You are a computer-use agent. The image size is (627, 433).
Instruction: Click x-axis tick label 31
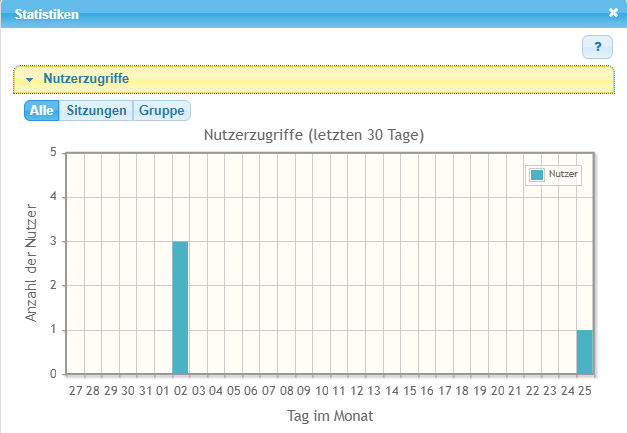click(x=146, y=391)
